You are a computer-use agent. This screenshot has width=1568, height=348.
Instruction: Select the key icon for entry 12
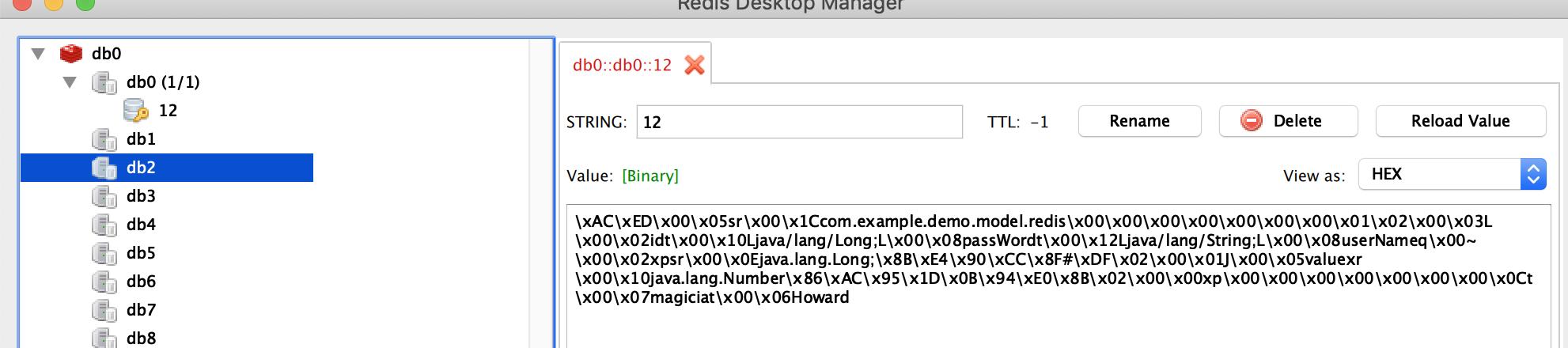(x=136, y=111)
